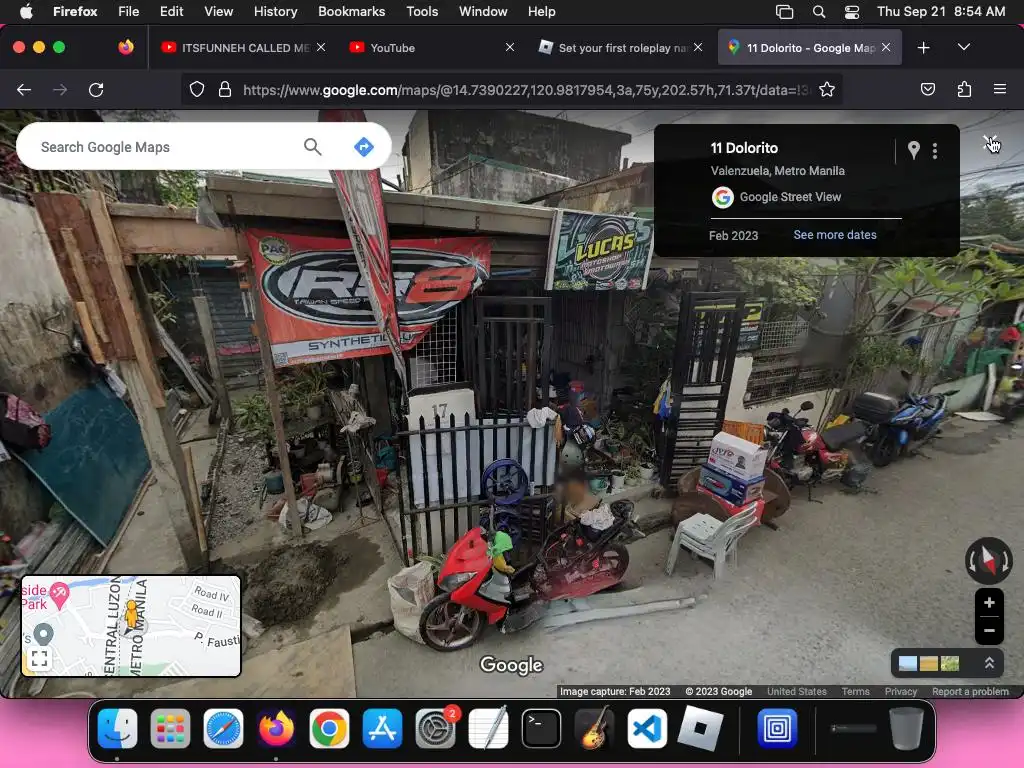The image size is (1024, 768).
Task: Expand the list all tabs chevron
Action: coord(963,47)
